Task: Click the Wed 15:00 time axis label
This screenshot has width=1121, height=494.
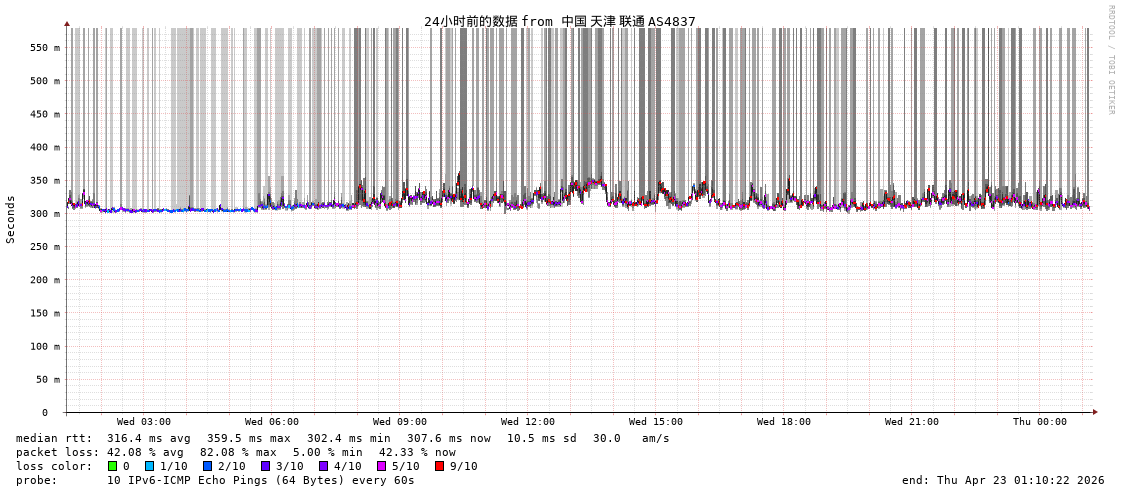Action: (x=656, y=422)
